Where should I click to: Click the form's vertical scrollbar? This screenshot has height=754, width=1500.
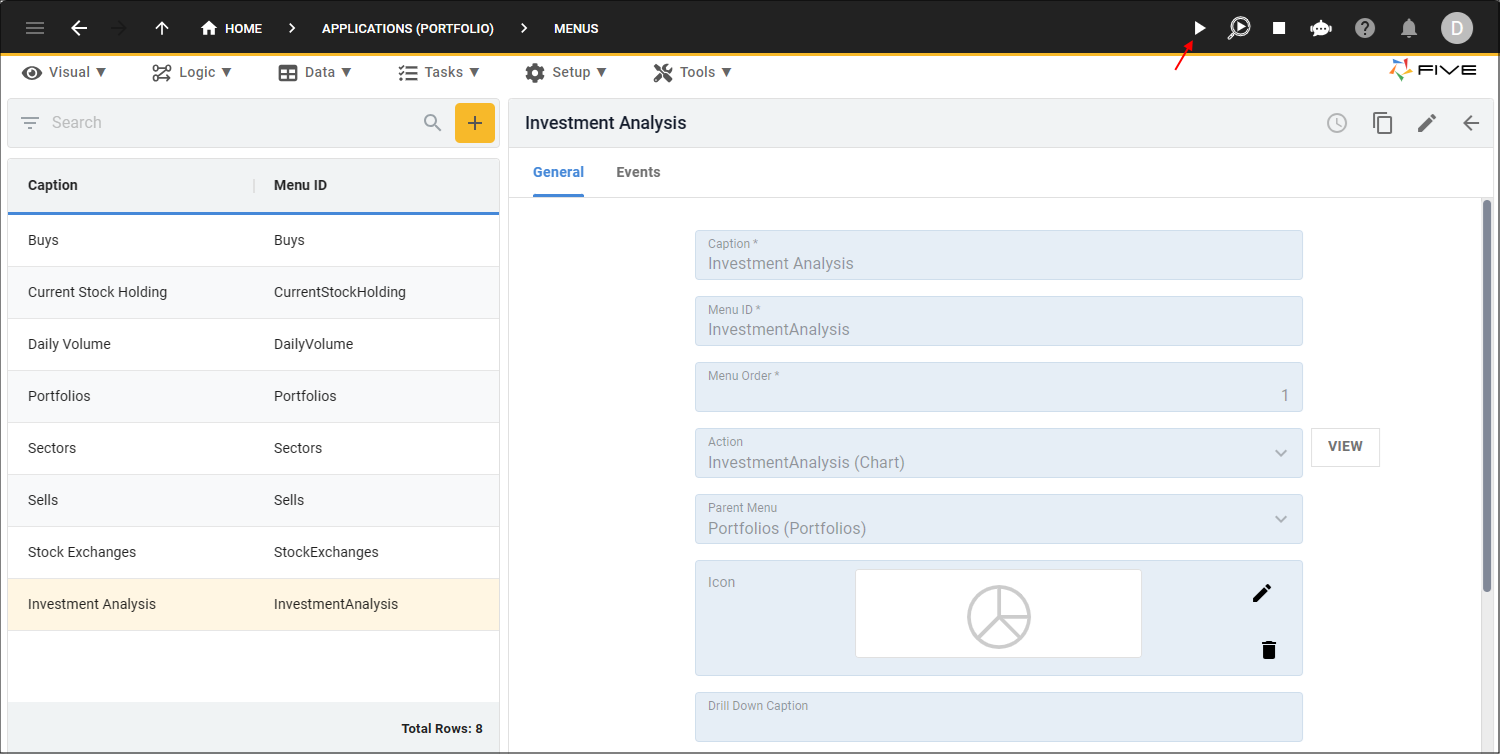click(1487, 396)
